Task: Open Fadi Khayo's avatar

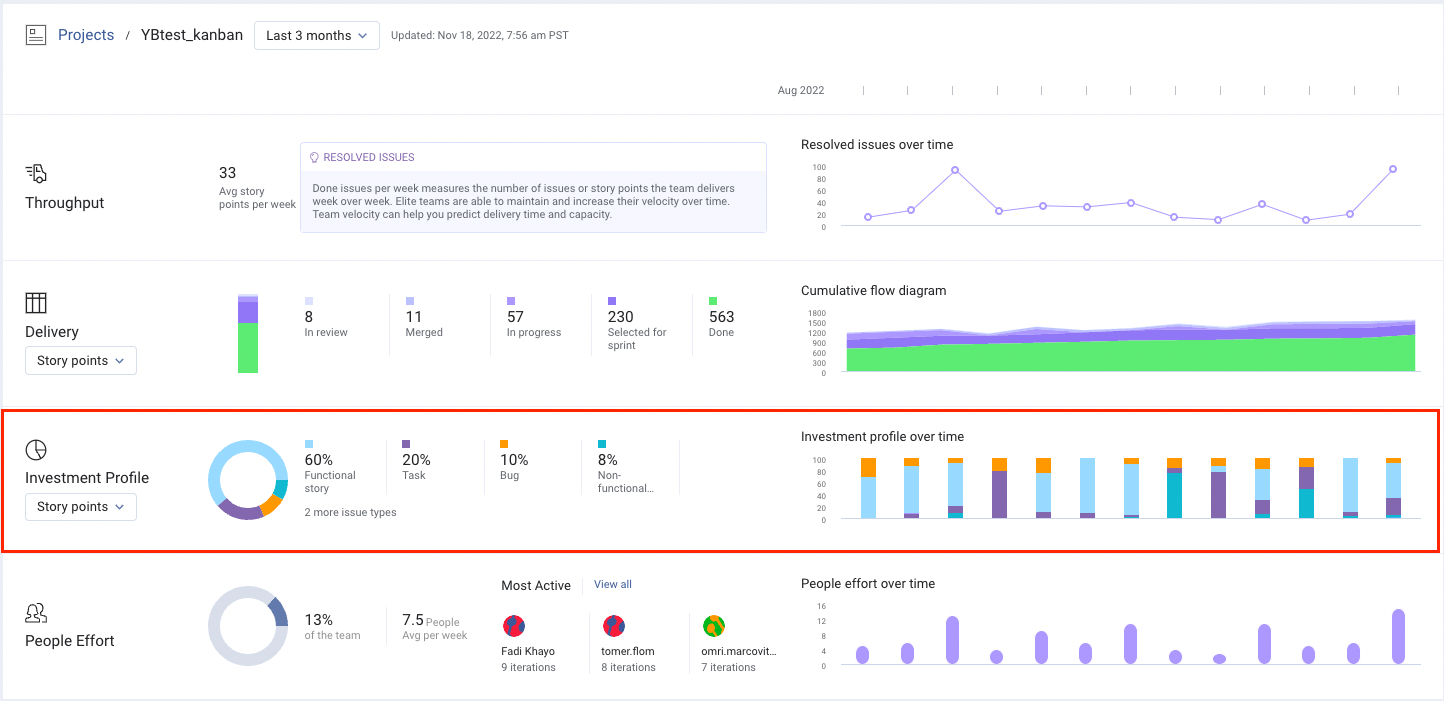Action: pyautogui.click(x=514, y=625)
